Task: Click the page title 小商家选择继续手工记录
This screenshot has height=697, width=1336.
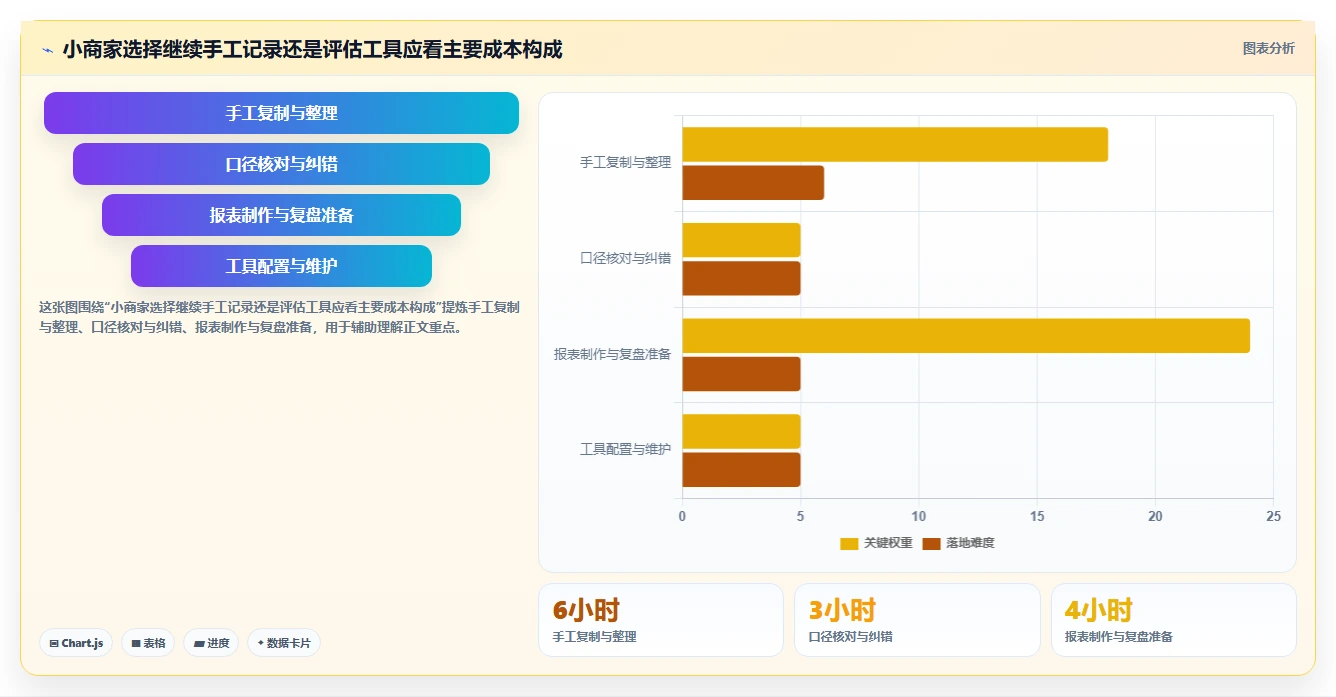Action: tap(312, 49)
